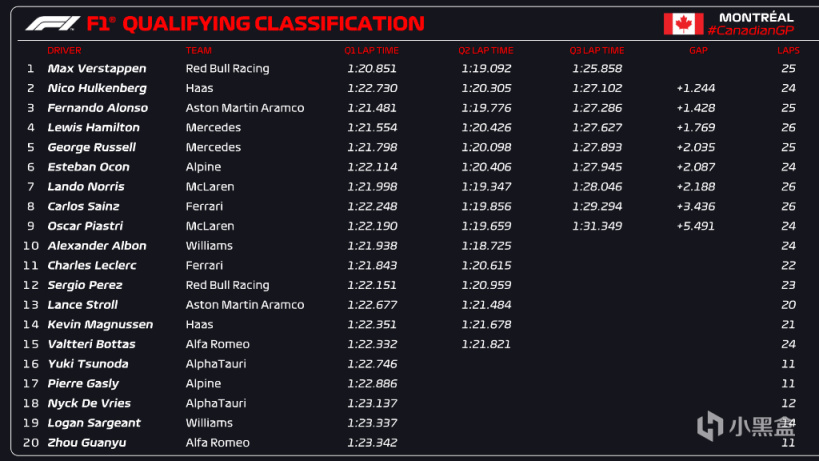The height and width of the screenshot is (461, 819).
Task: Select Max Verstappen driver name
Action: (97, 69)
